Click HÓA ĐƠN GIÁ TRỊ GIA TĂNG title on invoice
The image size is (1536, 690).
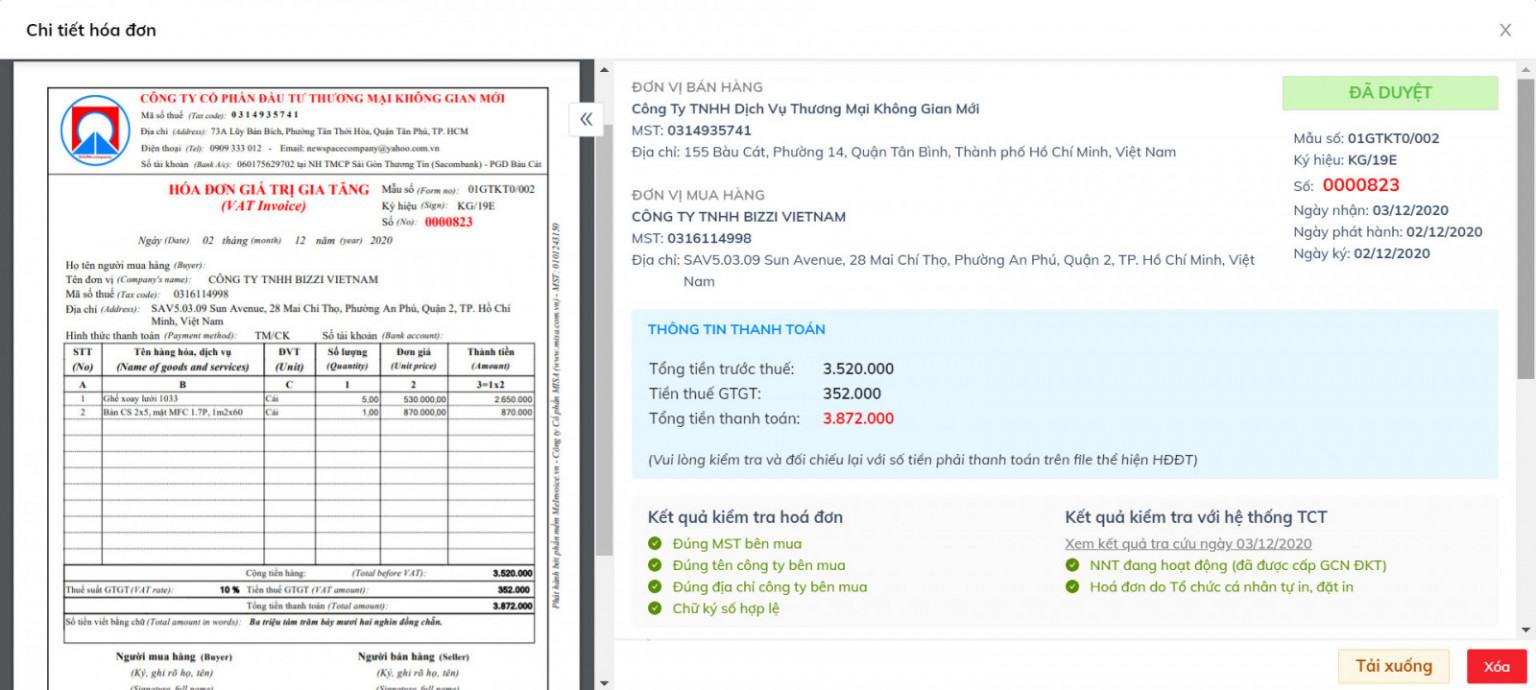(x=269, y=190)
